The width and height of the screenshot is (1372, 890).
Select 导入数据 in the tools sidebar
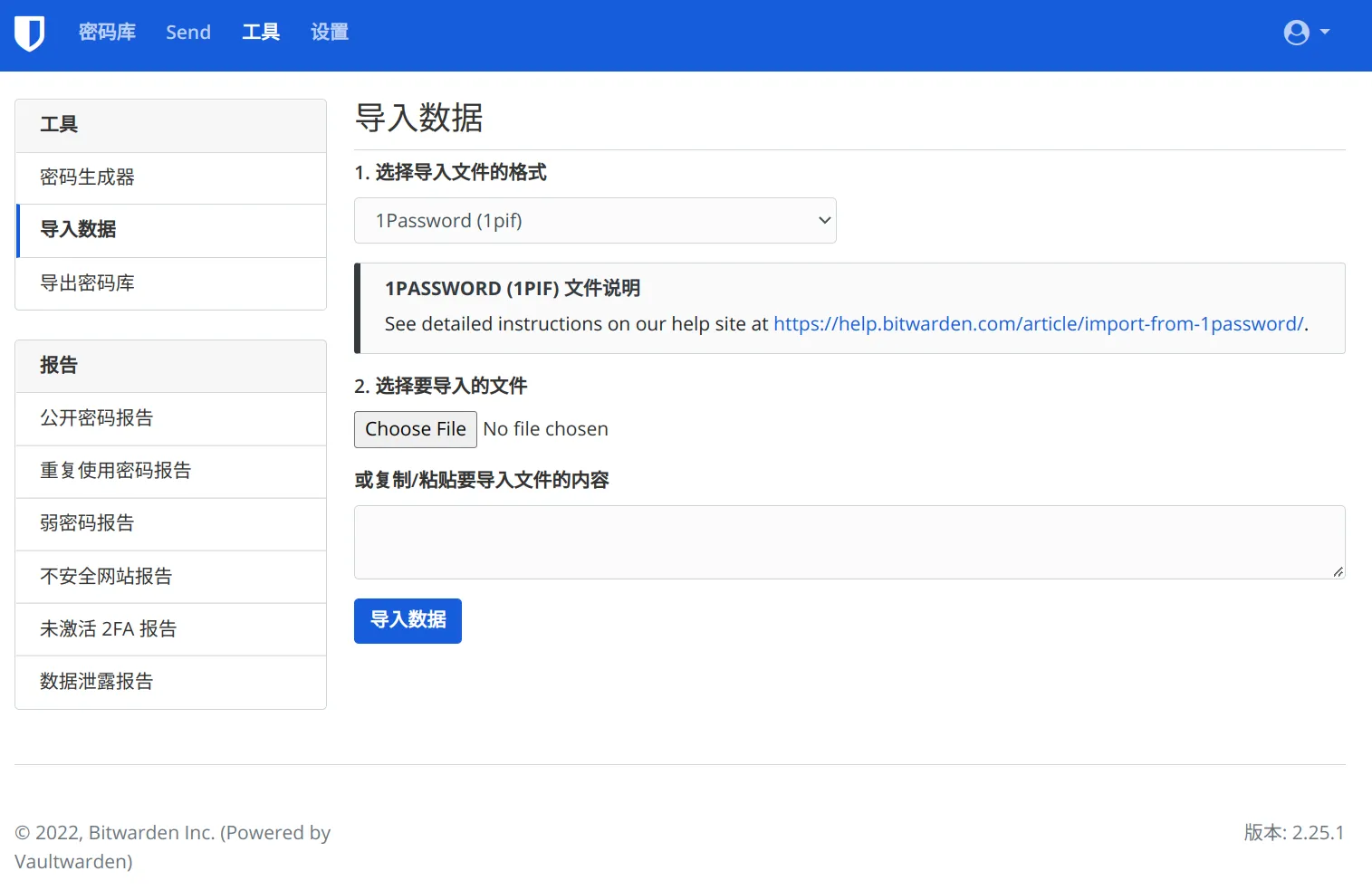[x=171, y=231]
